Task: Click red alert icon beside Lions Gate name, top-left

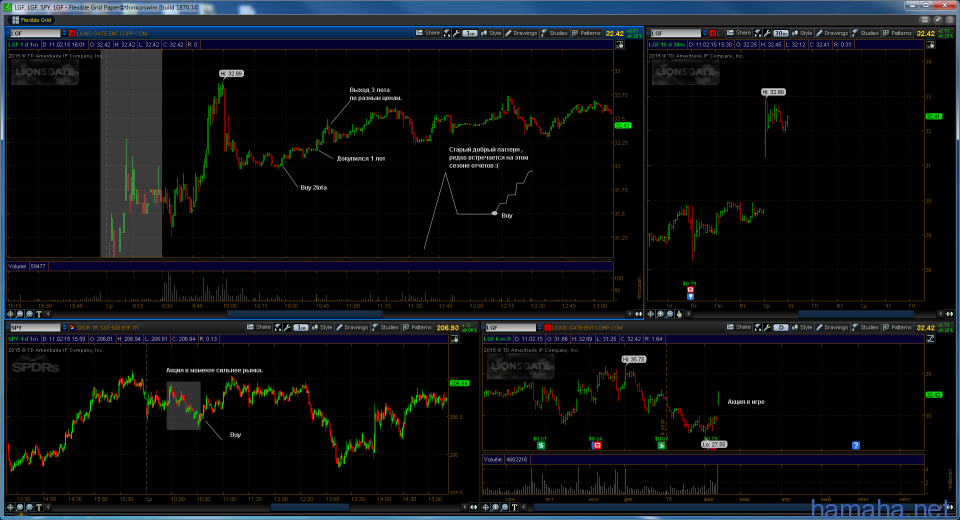Action: (72, 33)
